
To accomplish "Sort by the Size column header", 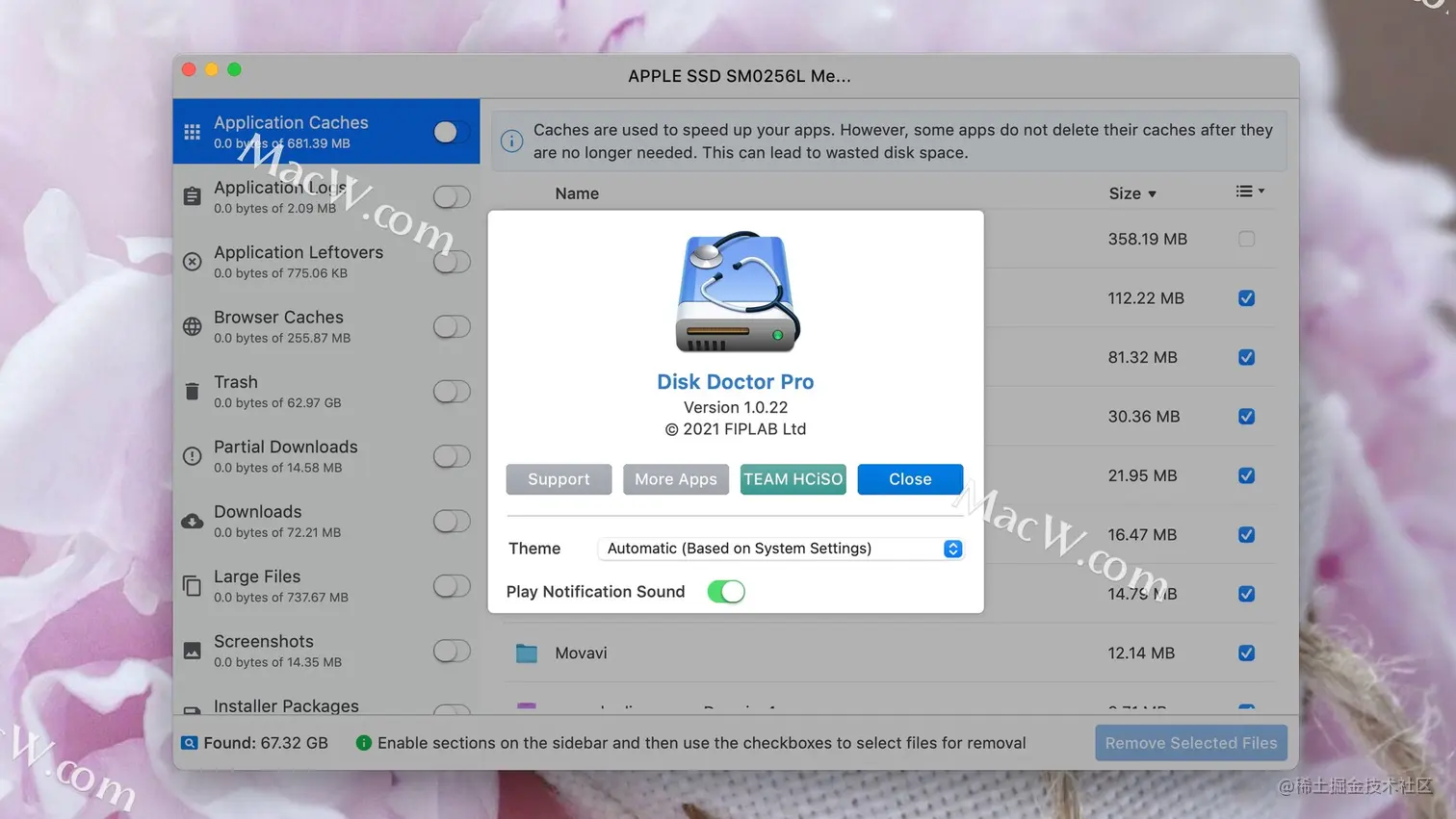I will pos(1131,193).
